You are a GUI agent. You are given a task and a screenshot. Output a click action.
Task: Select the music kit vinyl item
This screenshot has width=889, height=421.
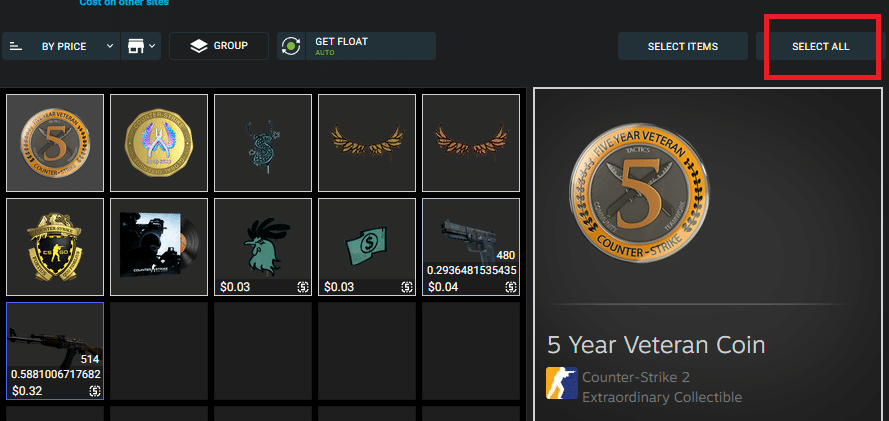point(159,247)
